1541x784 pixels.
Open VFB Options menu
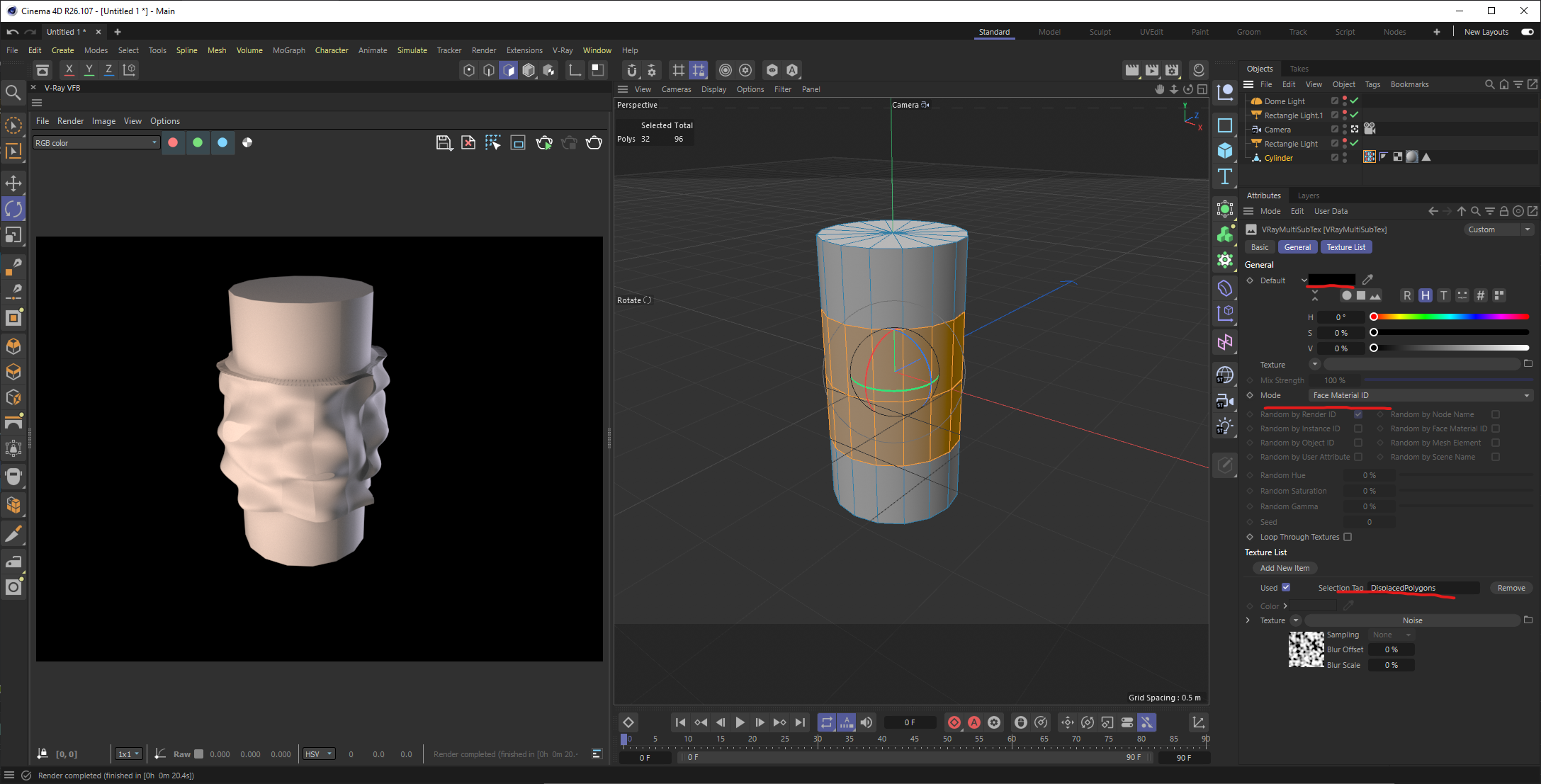click(x=164, y=121)
